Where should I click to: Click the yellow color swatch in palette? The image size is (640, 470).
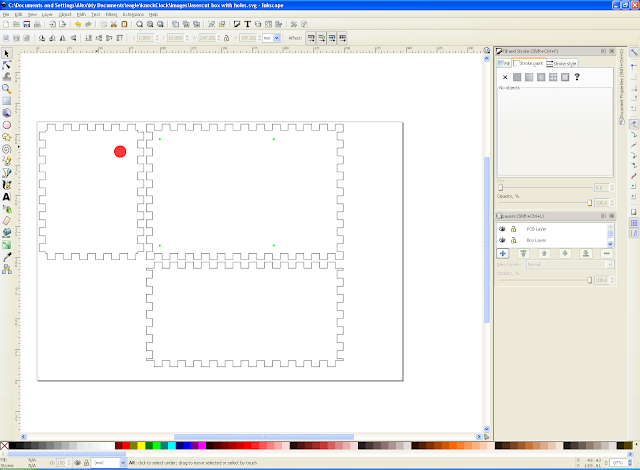[x=141, y=446]
